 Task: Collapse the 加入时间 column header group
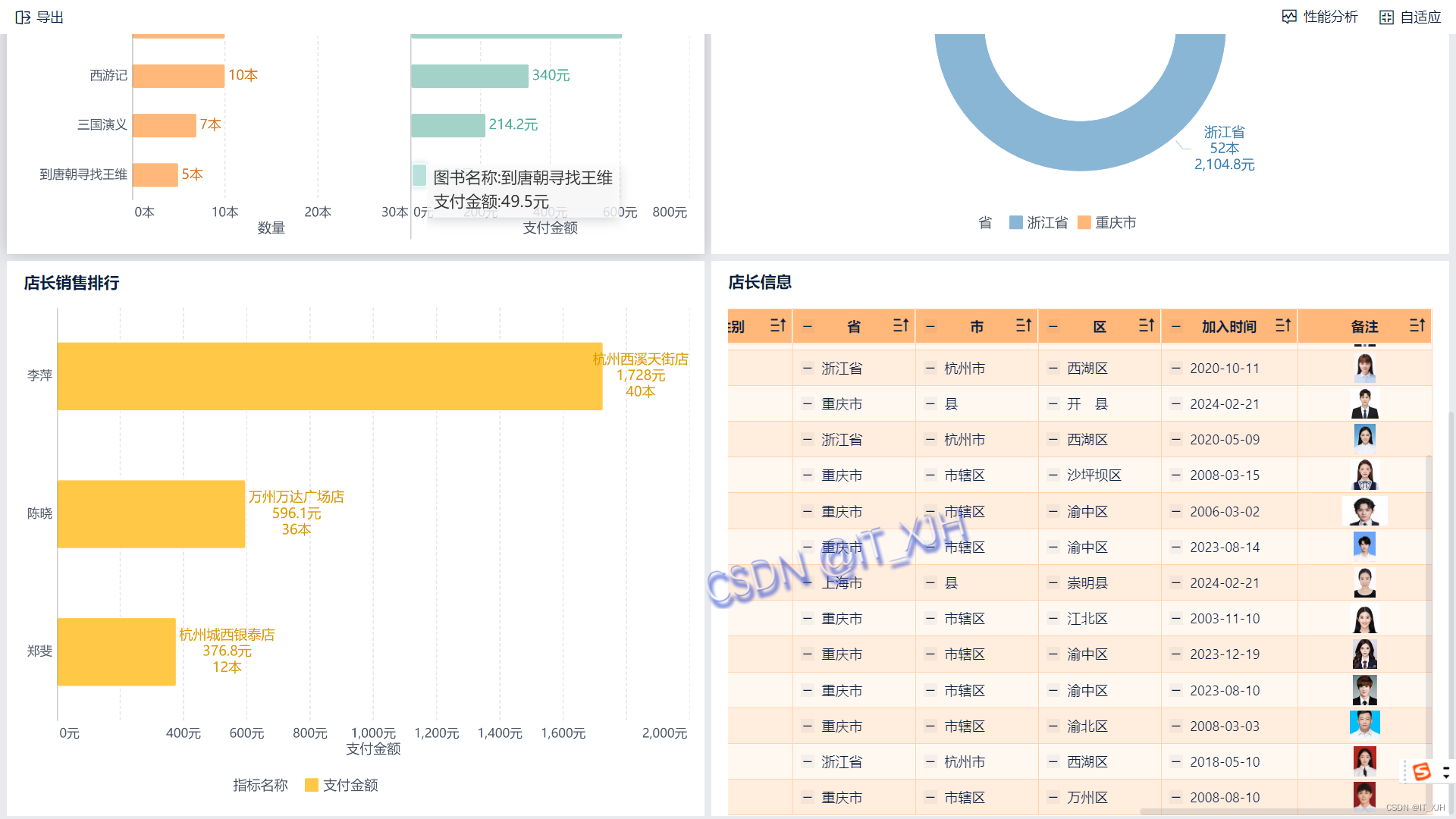pyautogui.click(x=1175, y=327)
